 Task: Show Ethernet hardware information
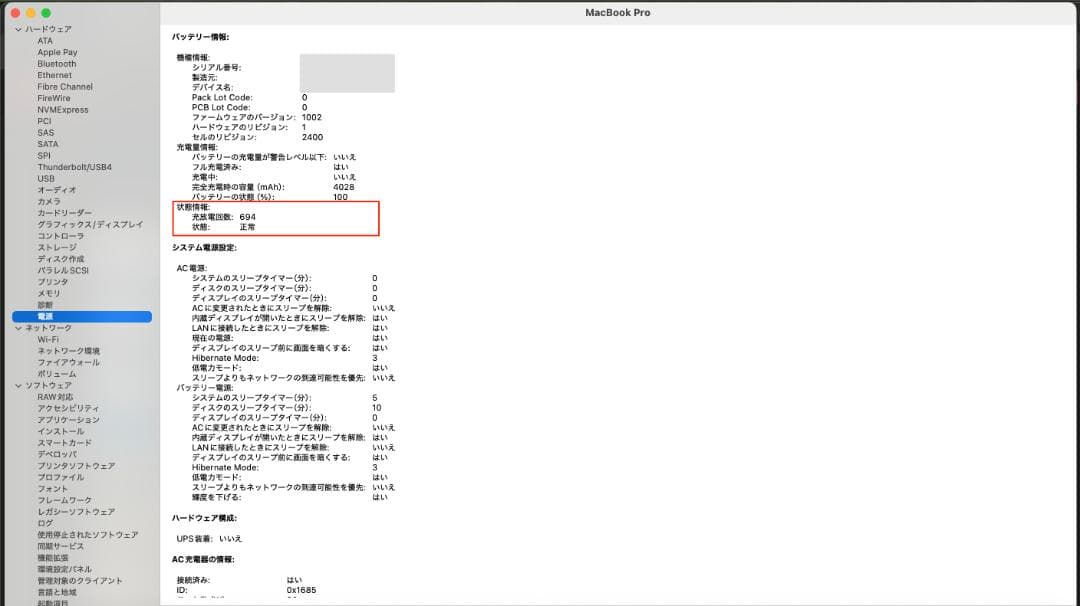54,75
